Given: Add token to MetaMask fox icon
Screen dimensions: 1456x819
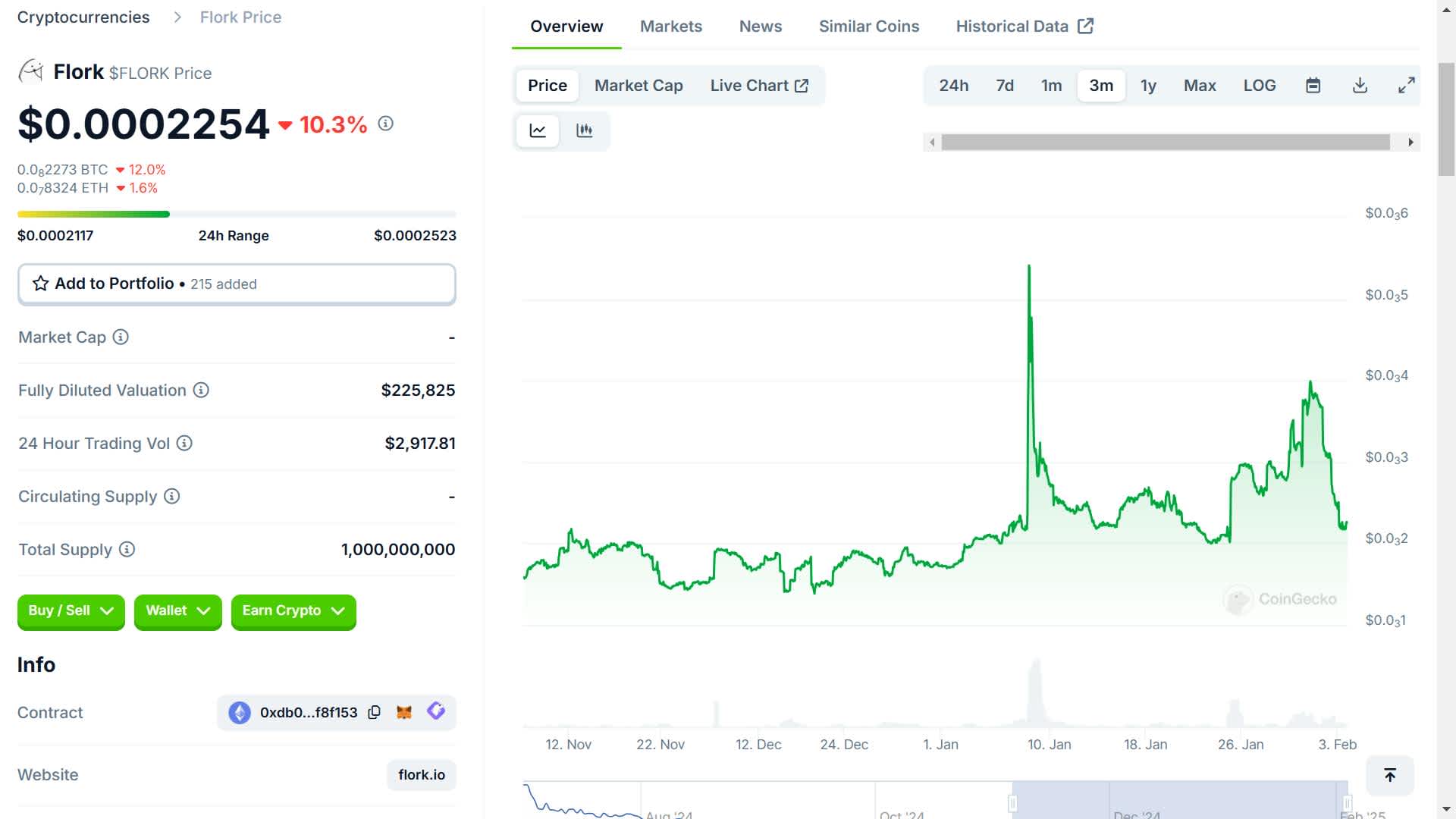Looking at the screenshot, I should 404,712.
